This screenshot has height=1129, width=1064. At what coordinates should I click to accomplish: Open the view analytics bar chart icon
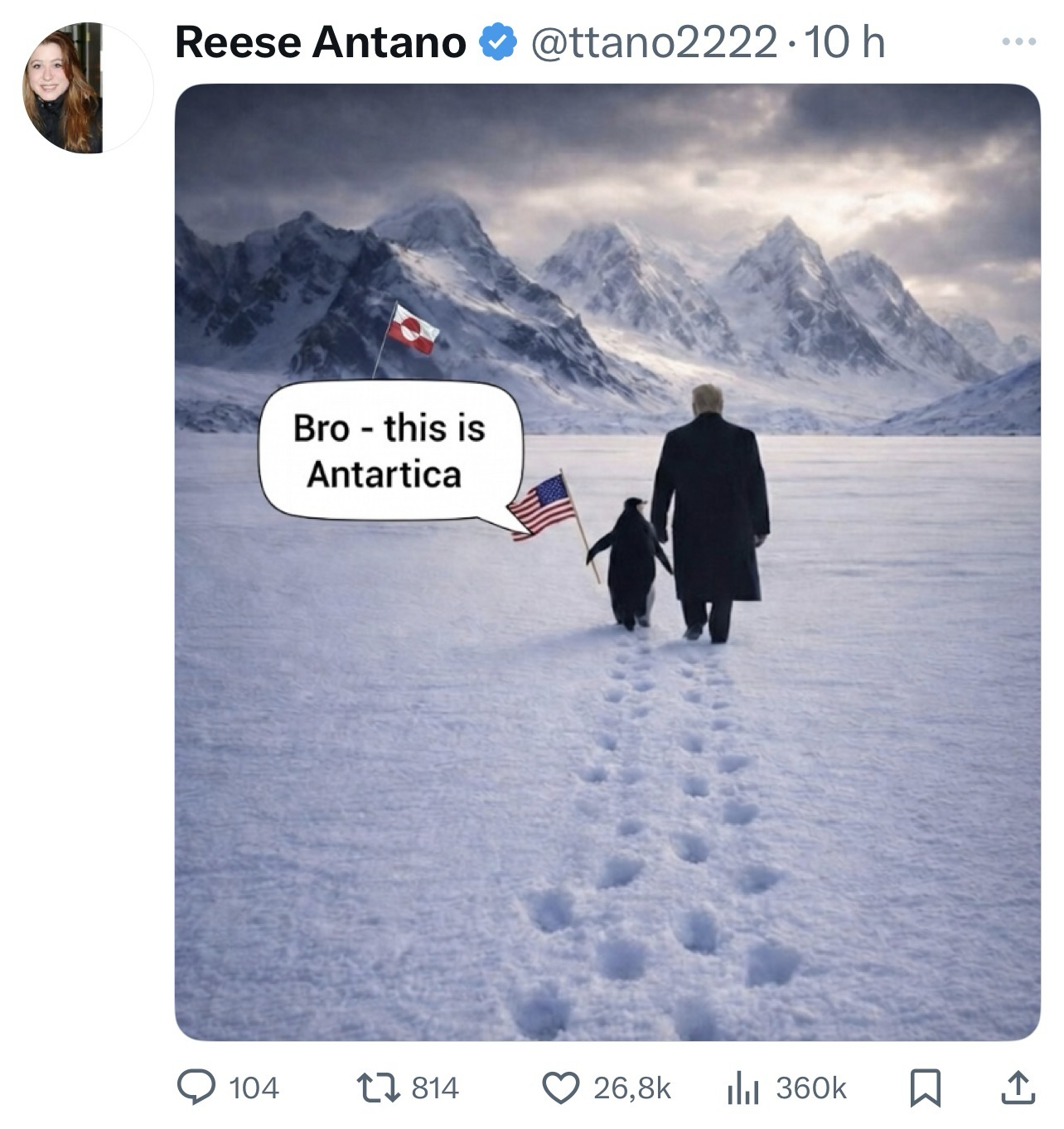point(742,1088)
